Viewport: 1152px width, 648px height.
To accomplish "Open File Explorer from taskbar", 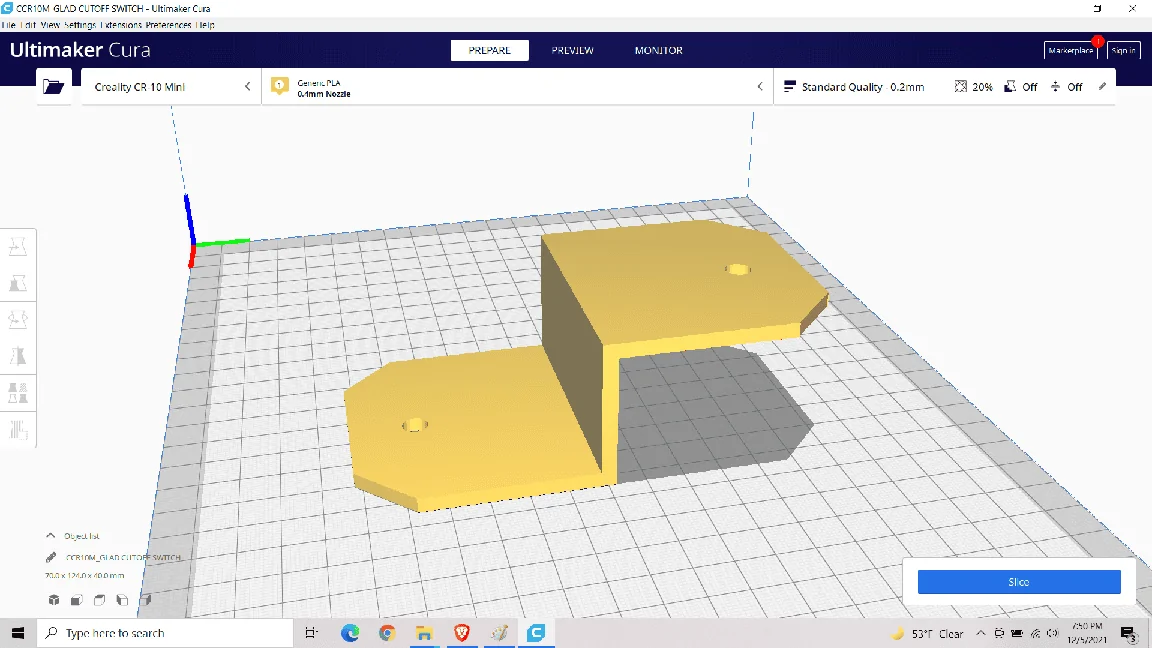I will (x=424, y=633).
